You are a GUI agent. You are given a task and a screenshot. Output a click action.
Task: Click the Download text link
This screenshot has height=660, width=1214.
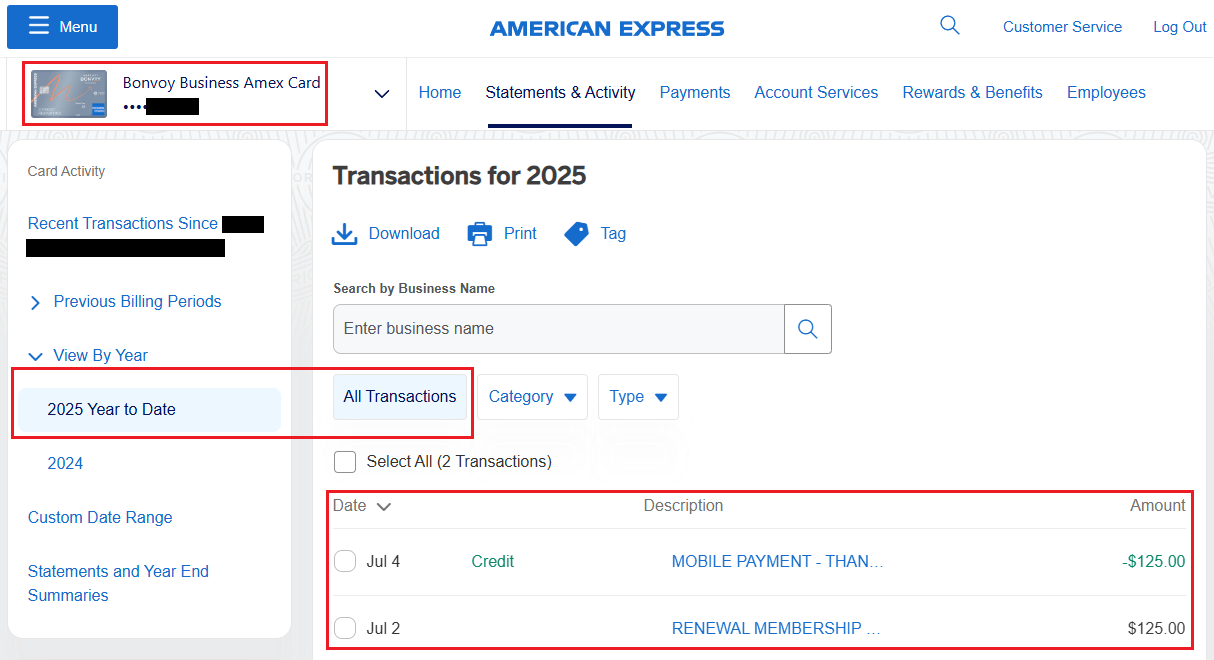pos(404,233)
